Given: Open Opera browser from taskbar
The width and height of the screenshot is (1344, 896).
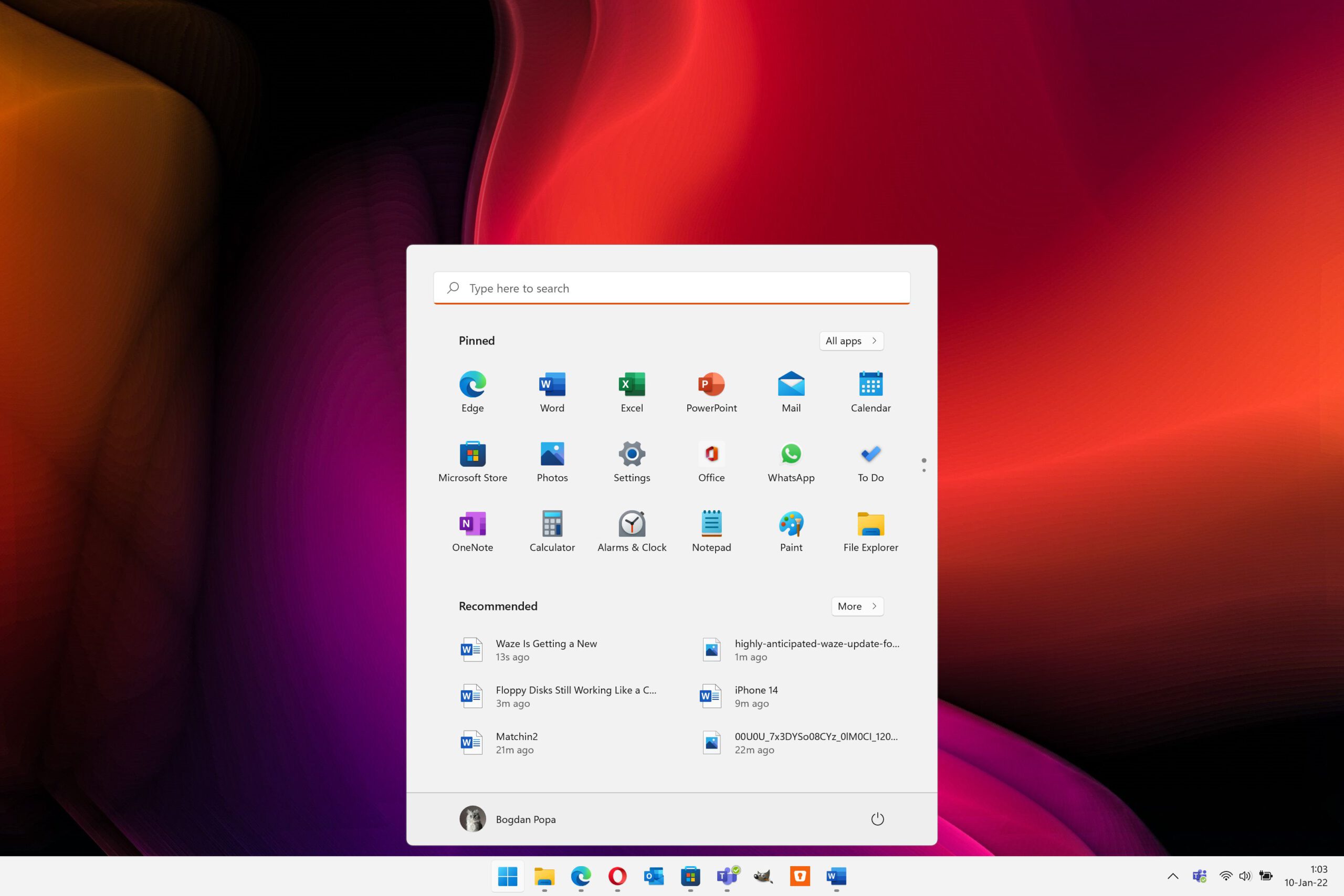Looking at the screenshot, I should point(617,876).
